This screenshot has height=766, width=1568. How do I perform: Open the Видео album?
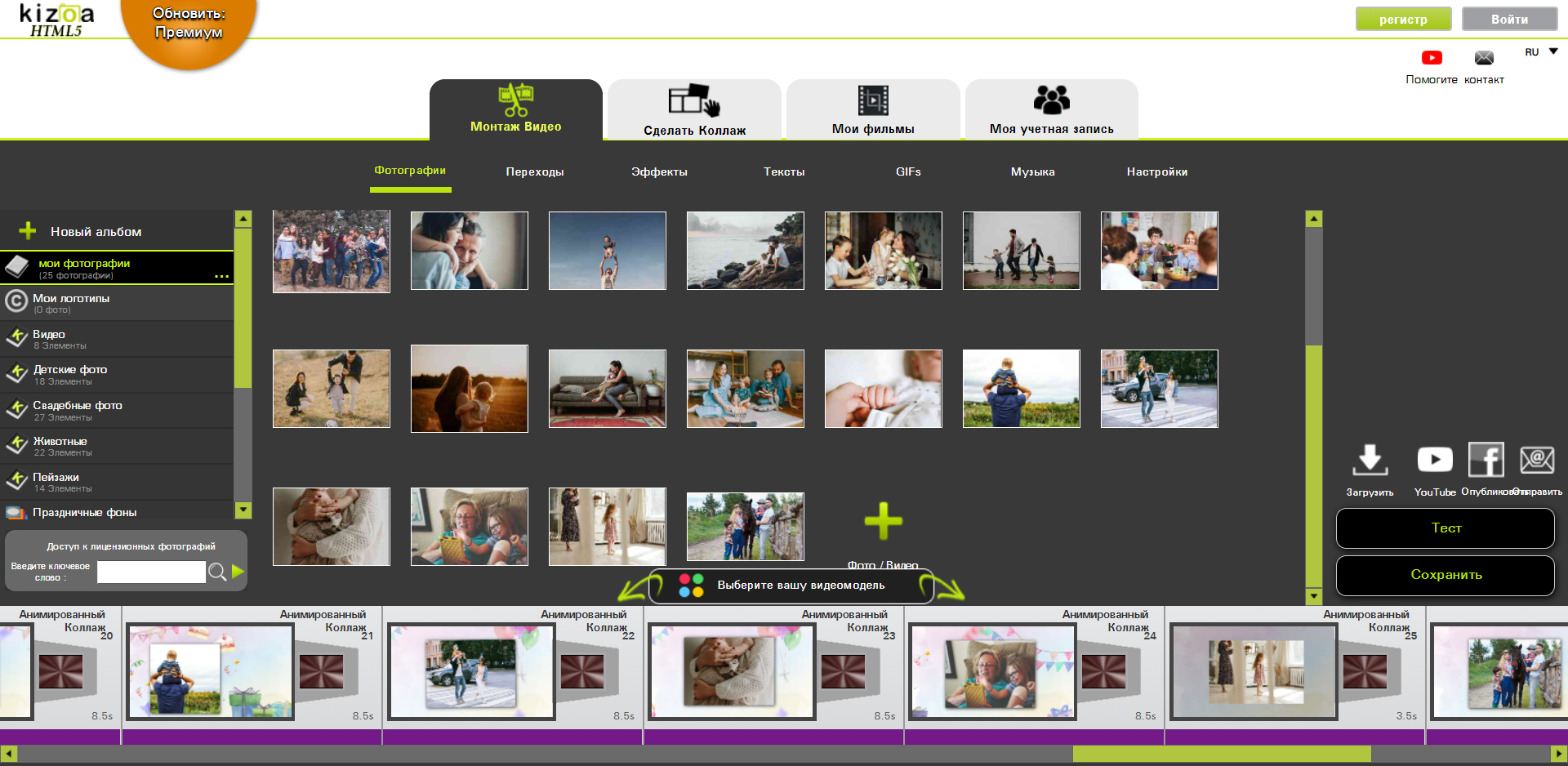(117, 339)
